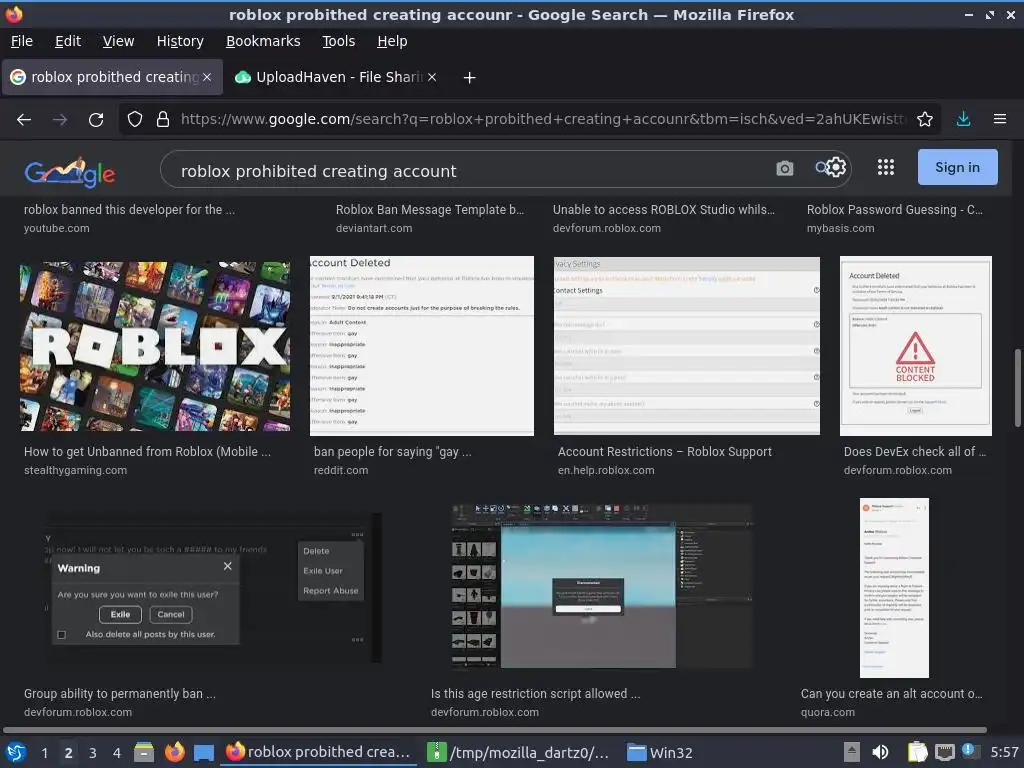Viewport: 1024px width, 768px height.
Task: Open 'Is this age restriction script allowed' result
Action: click(536, 694)
